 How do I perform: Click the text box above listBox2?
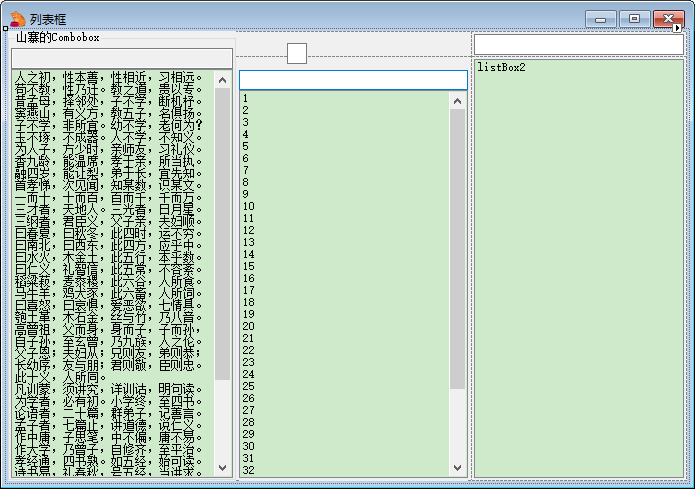pos(579,44)
